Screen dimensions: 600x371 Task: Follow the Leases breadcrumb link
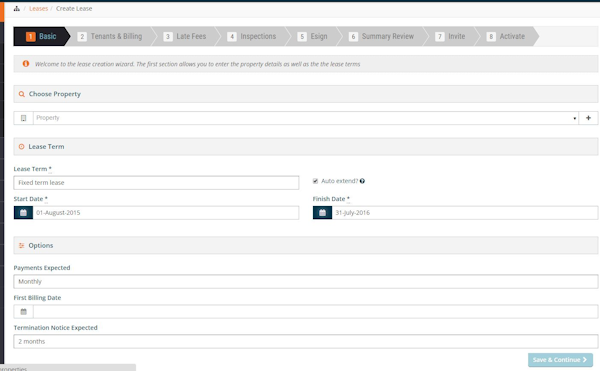[38, 8]
